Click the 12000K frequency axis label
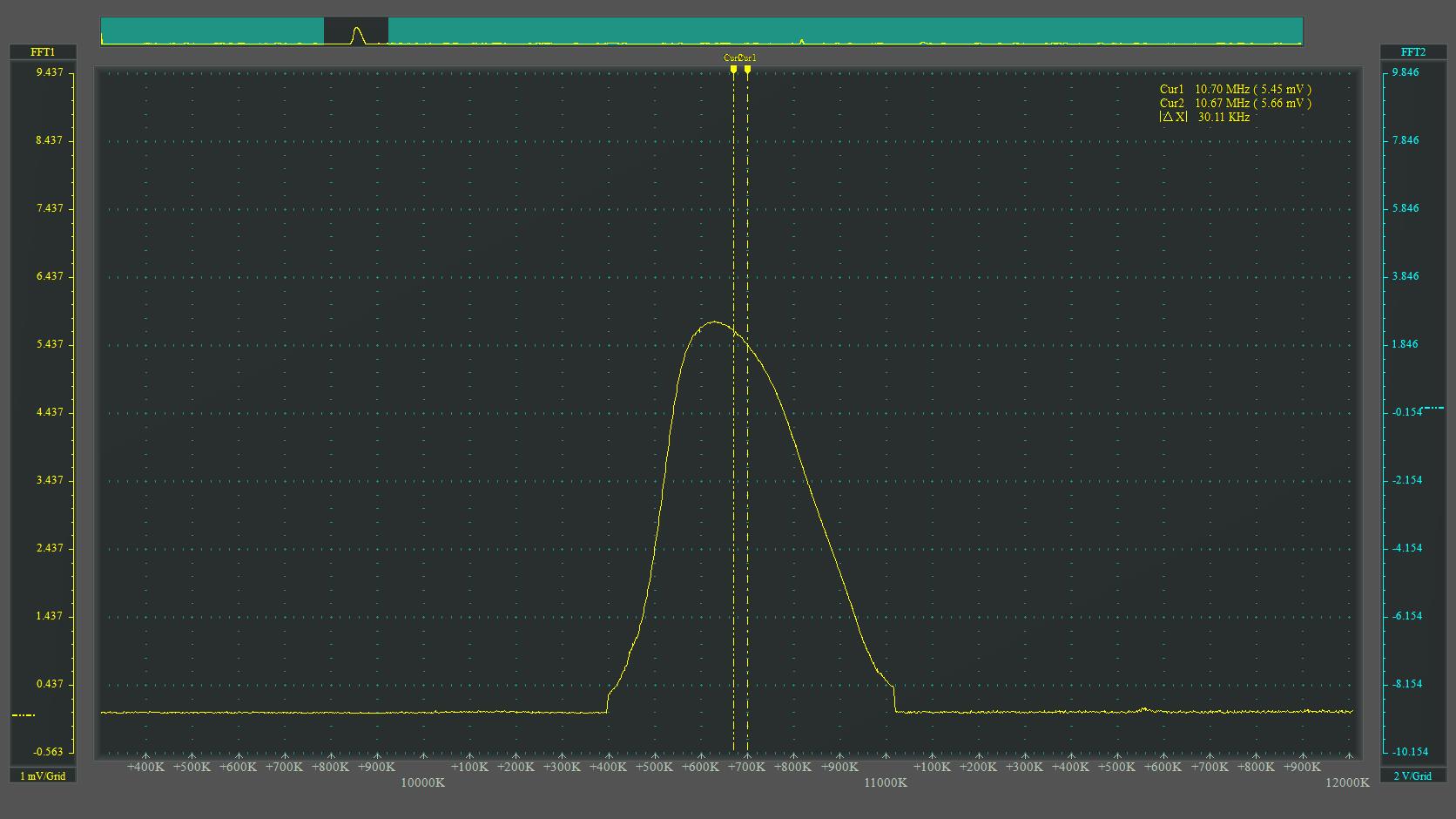 (1347, 782)
